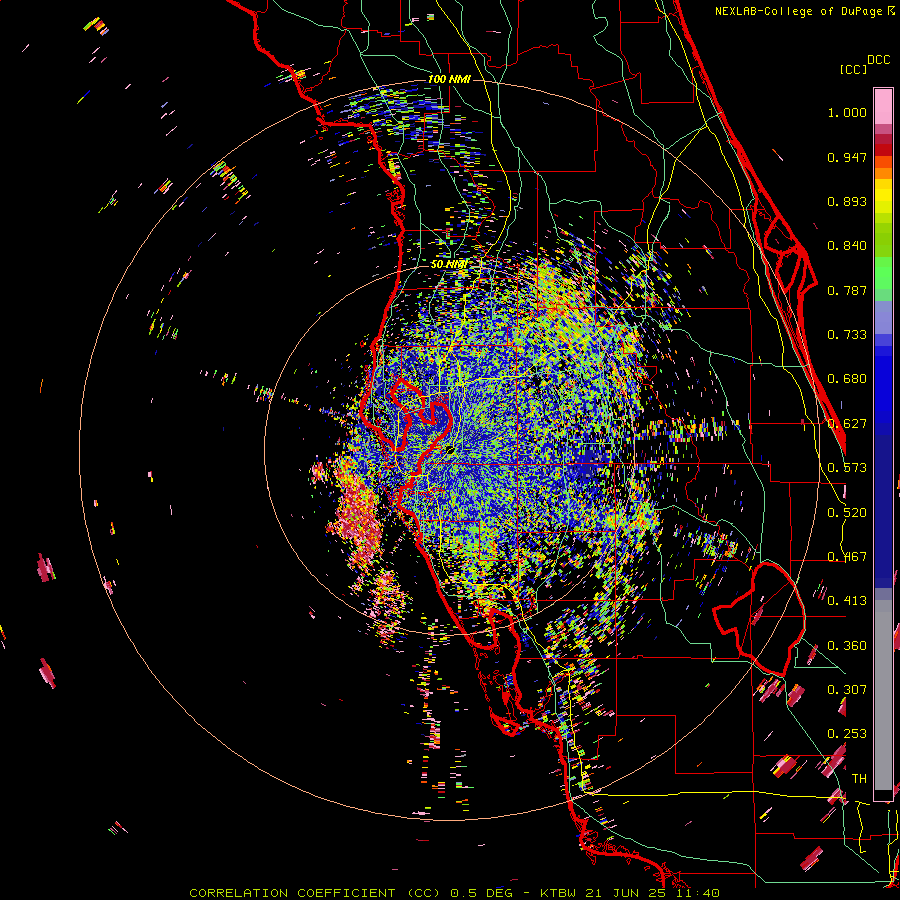
Task: Pick the light pink top color bar segment
Action: click(883, 107)
